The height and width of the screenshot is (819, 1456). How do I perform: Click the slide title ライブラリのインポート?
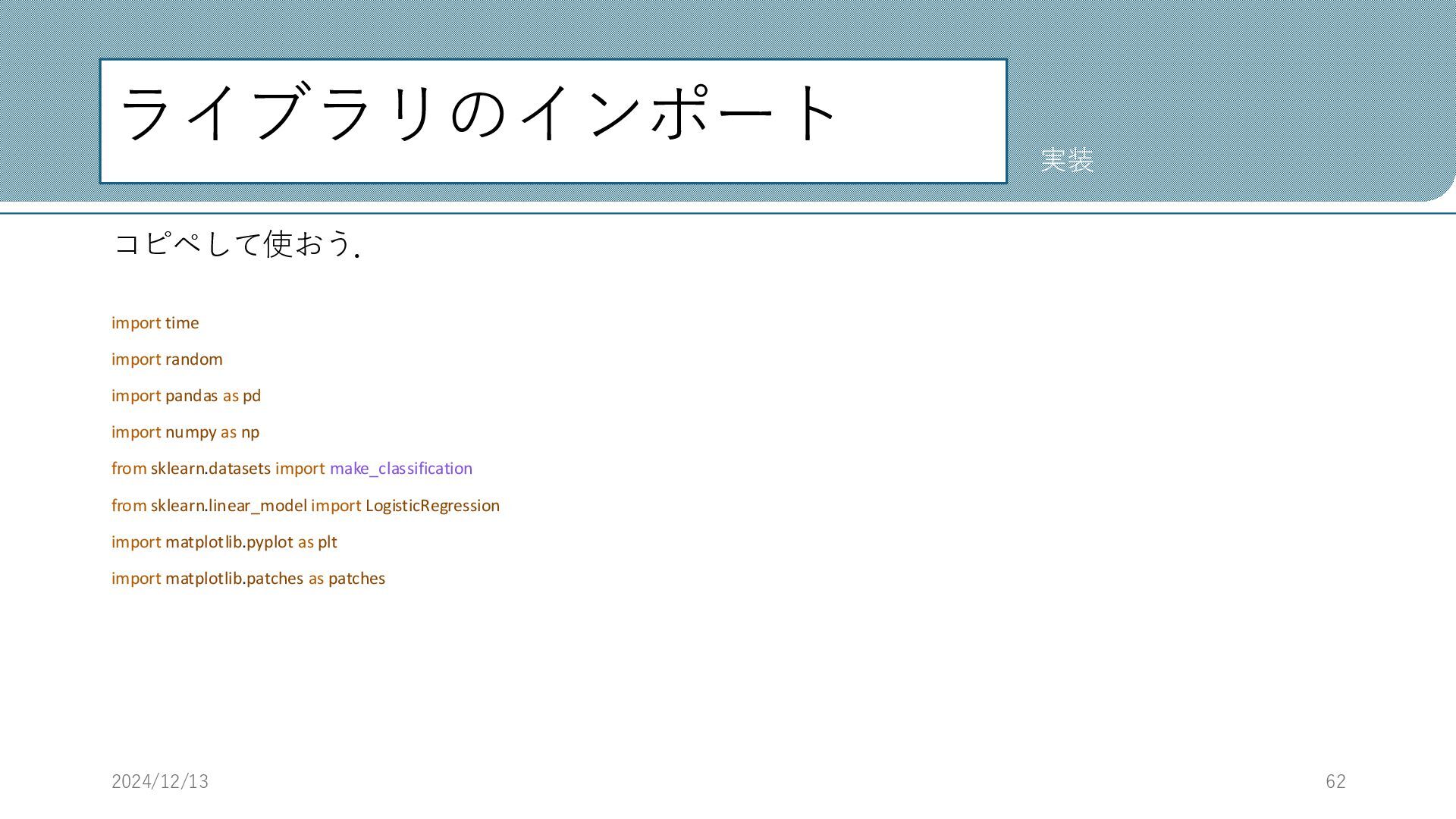click(x=479, y=113)
